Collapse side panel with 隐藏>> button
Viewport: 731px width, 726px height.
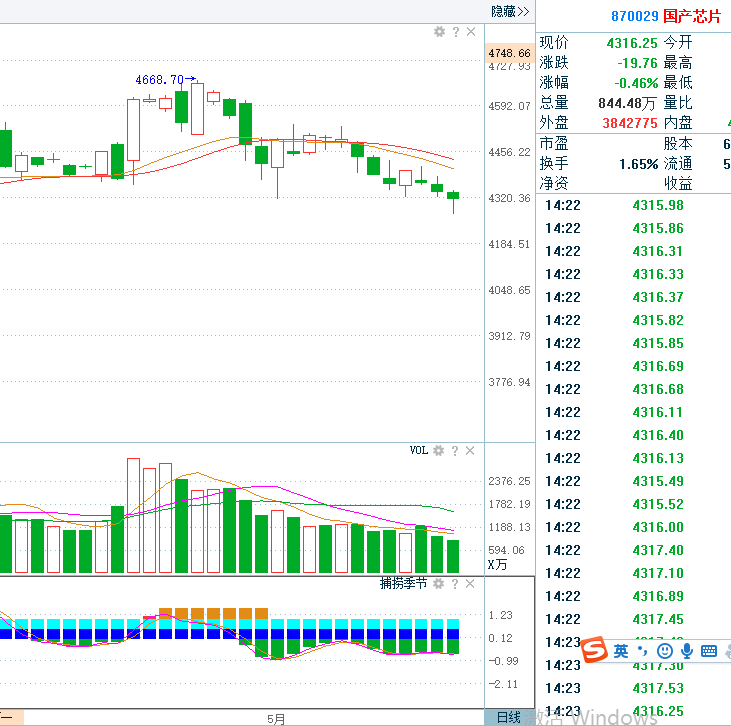(x=510, y=11)
